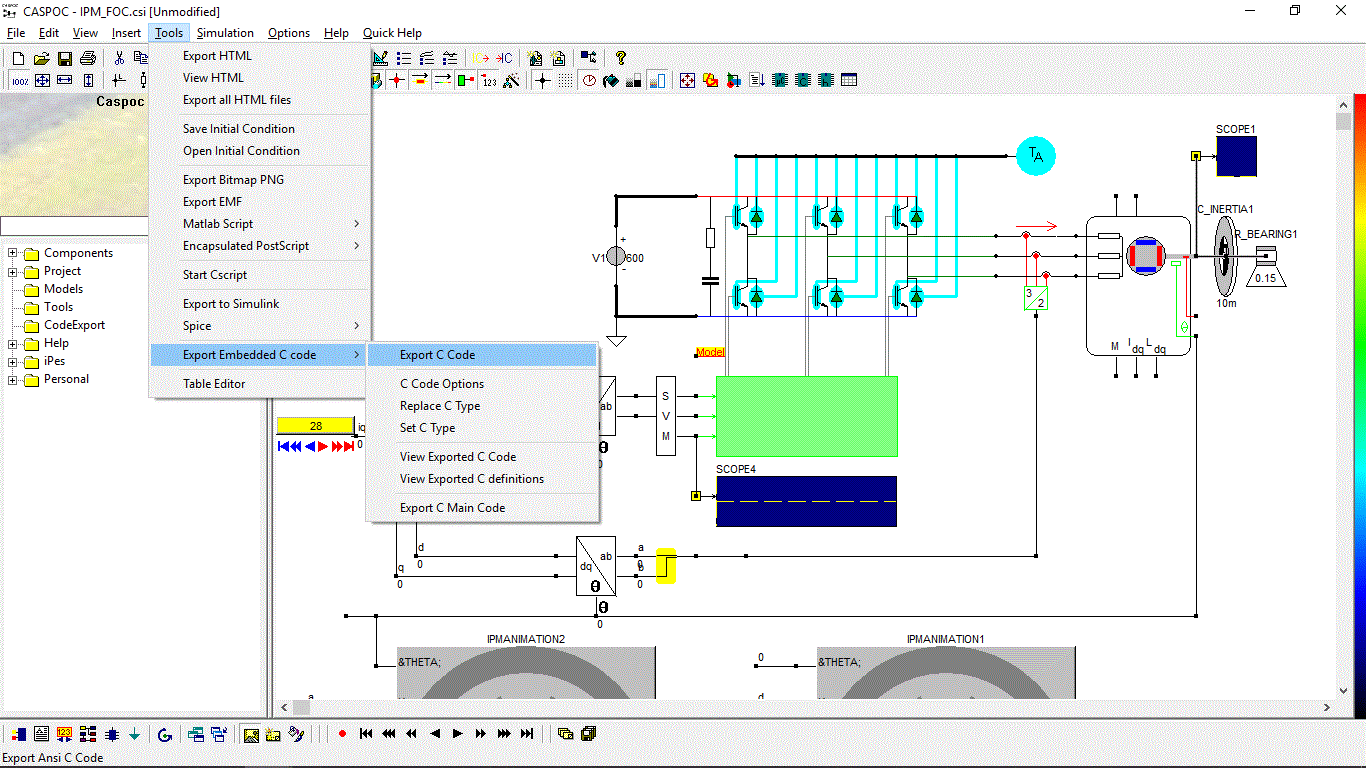The height and width of the screenshot is (768, 1366).
Task: Click the red node crosshair toolbar icon
Action: (396, 80)
